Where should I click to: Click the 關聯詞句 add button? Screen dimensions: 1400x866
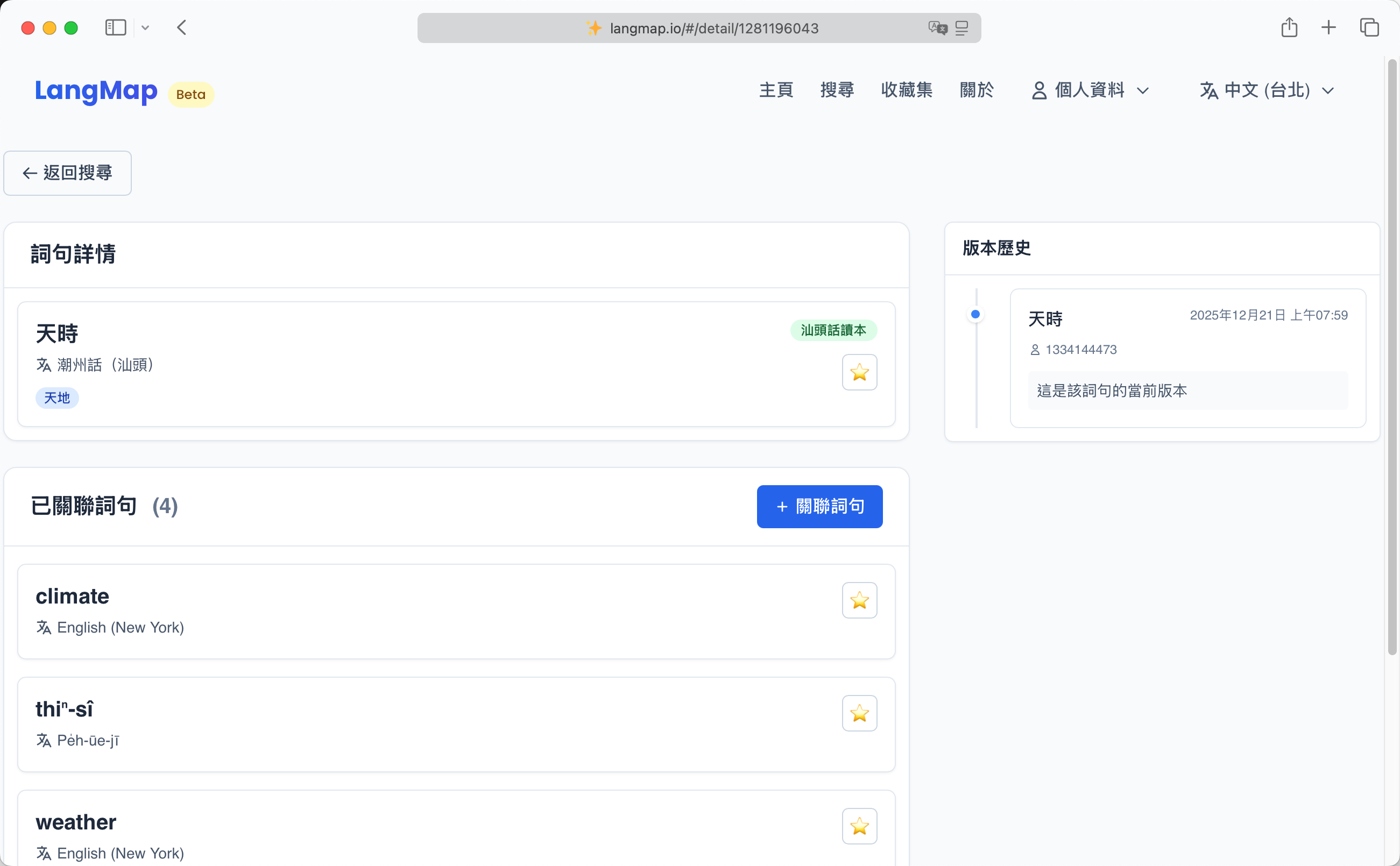point(819,506)
